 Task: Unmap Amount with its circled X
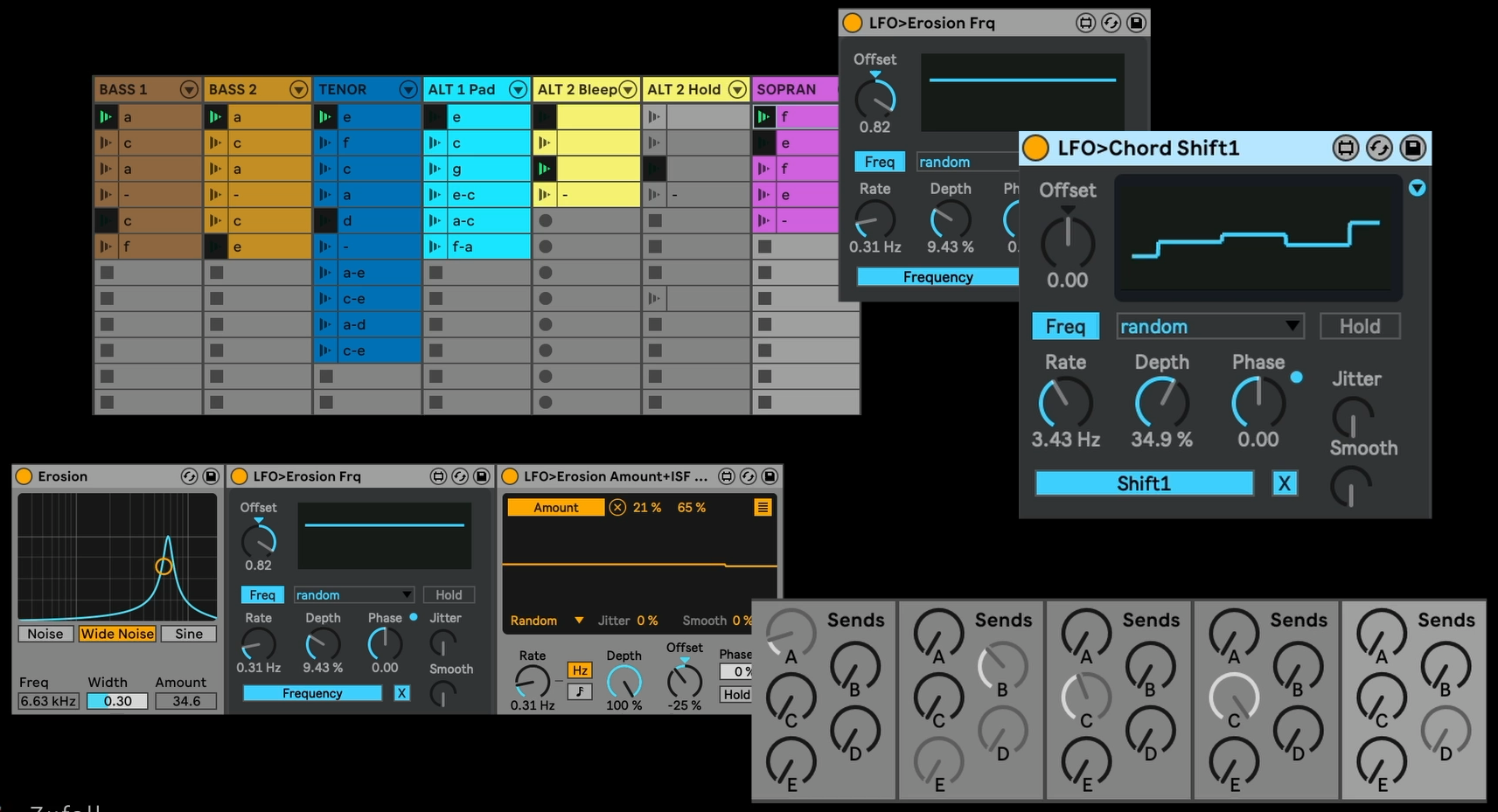[x=617, y=507]
